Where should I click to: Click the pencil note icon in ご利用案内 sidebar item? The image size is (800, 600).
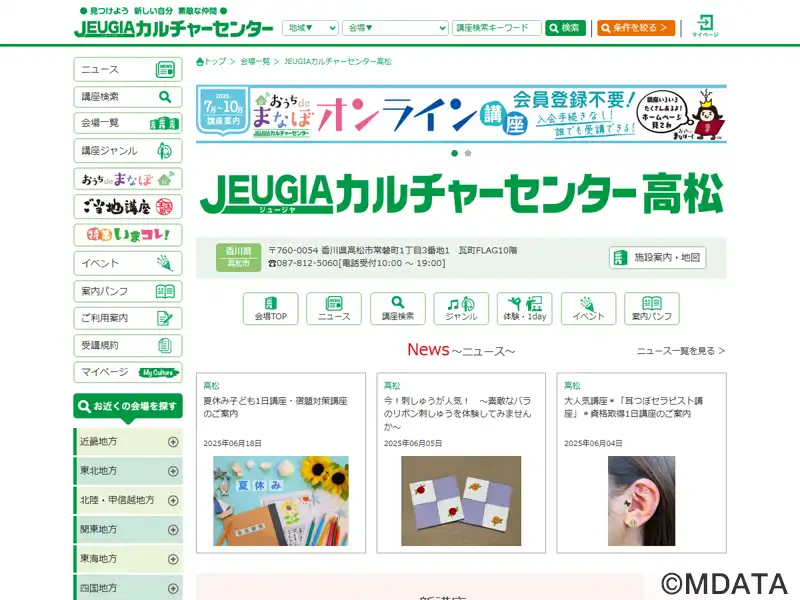pos(164,318)
